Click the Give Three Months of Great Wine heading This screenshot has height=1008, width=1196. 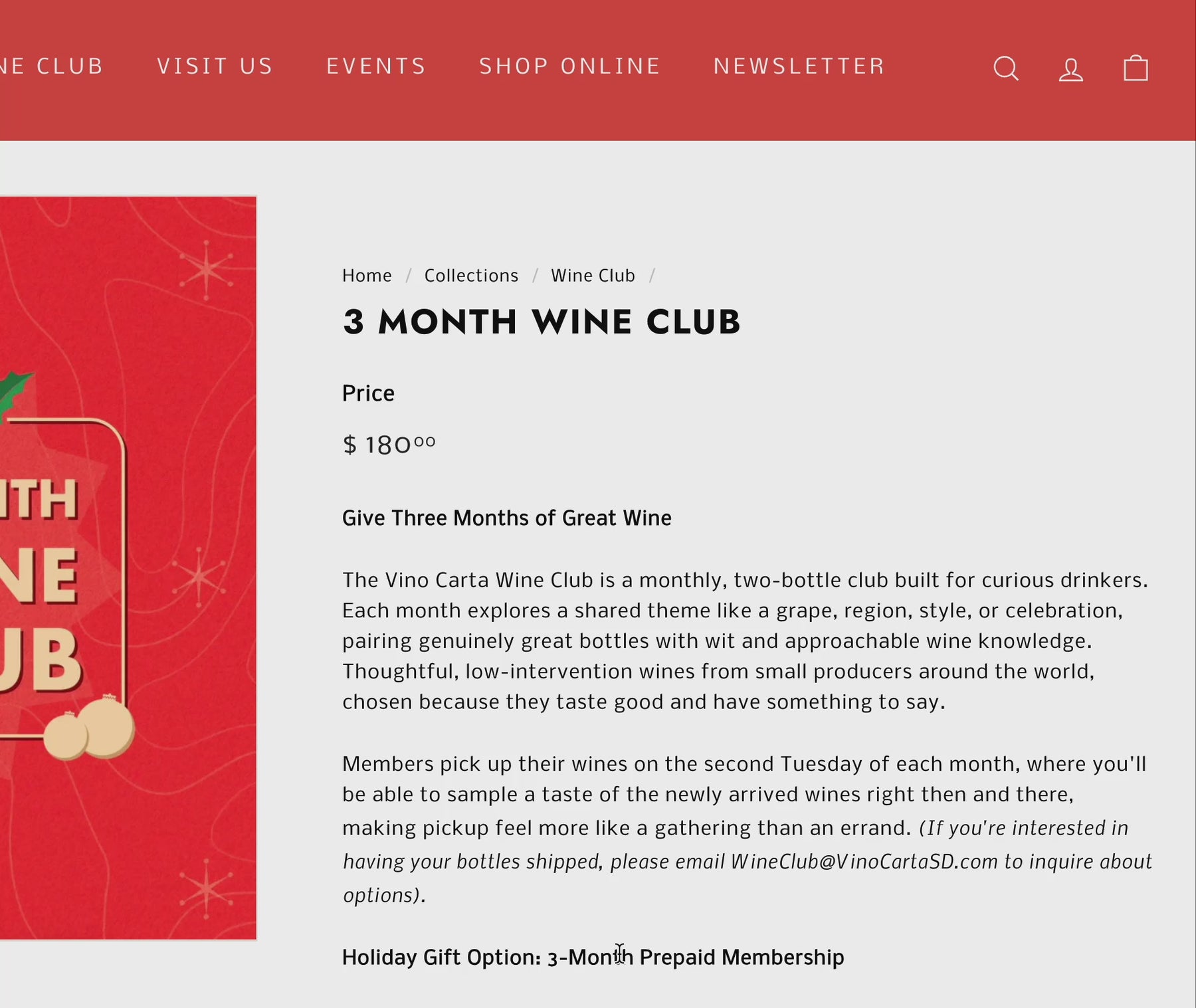click(506, 518)
